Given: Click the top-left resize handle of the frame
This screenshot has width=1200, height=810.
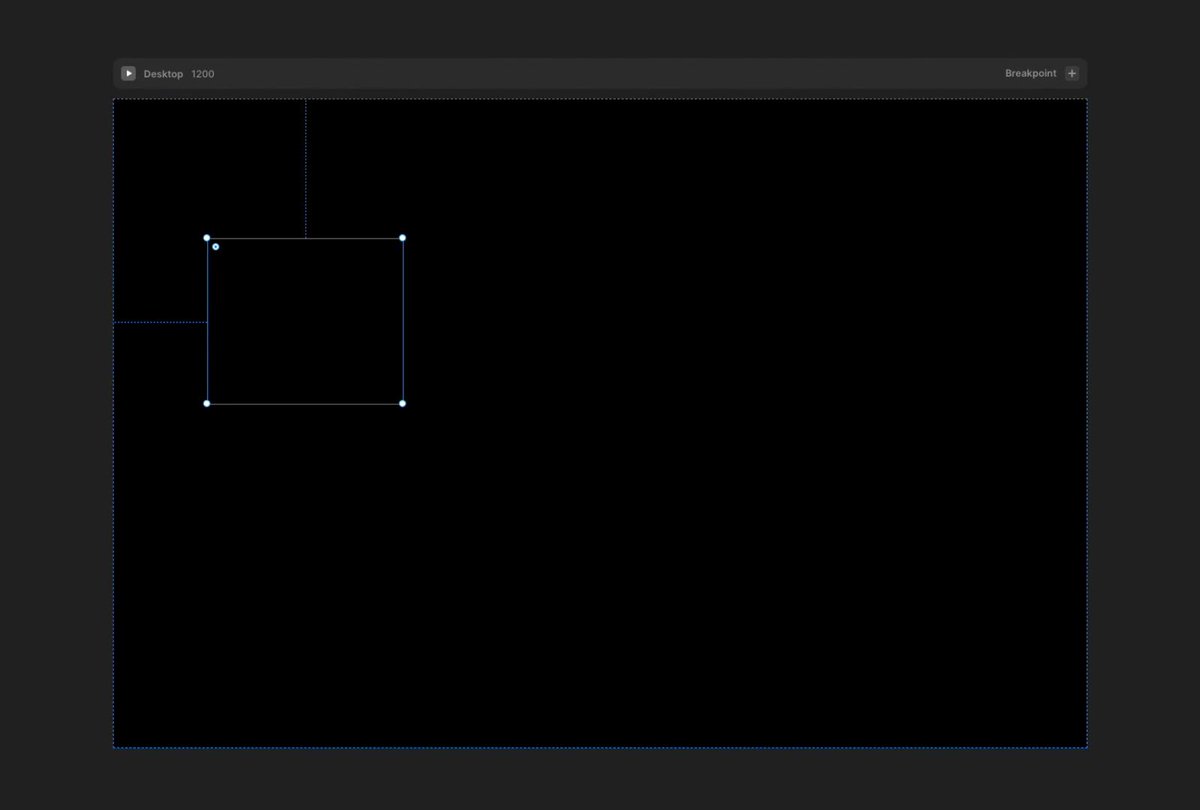Looking at the screenshot, I should coord(207,238).
